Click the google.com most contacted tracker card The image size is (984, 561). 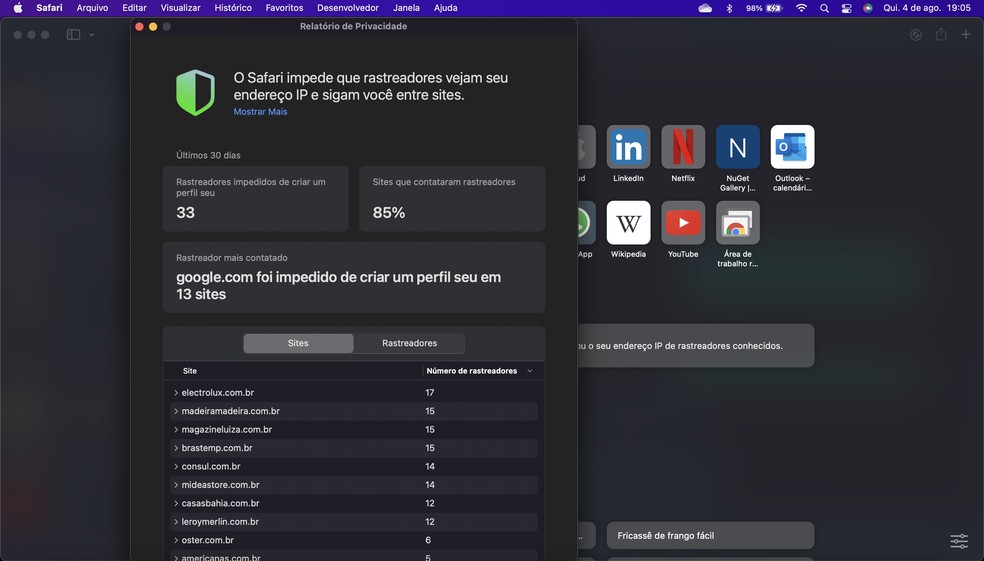pyautogui.click(x=354, y=277)
